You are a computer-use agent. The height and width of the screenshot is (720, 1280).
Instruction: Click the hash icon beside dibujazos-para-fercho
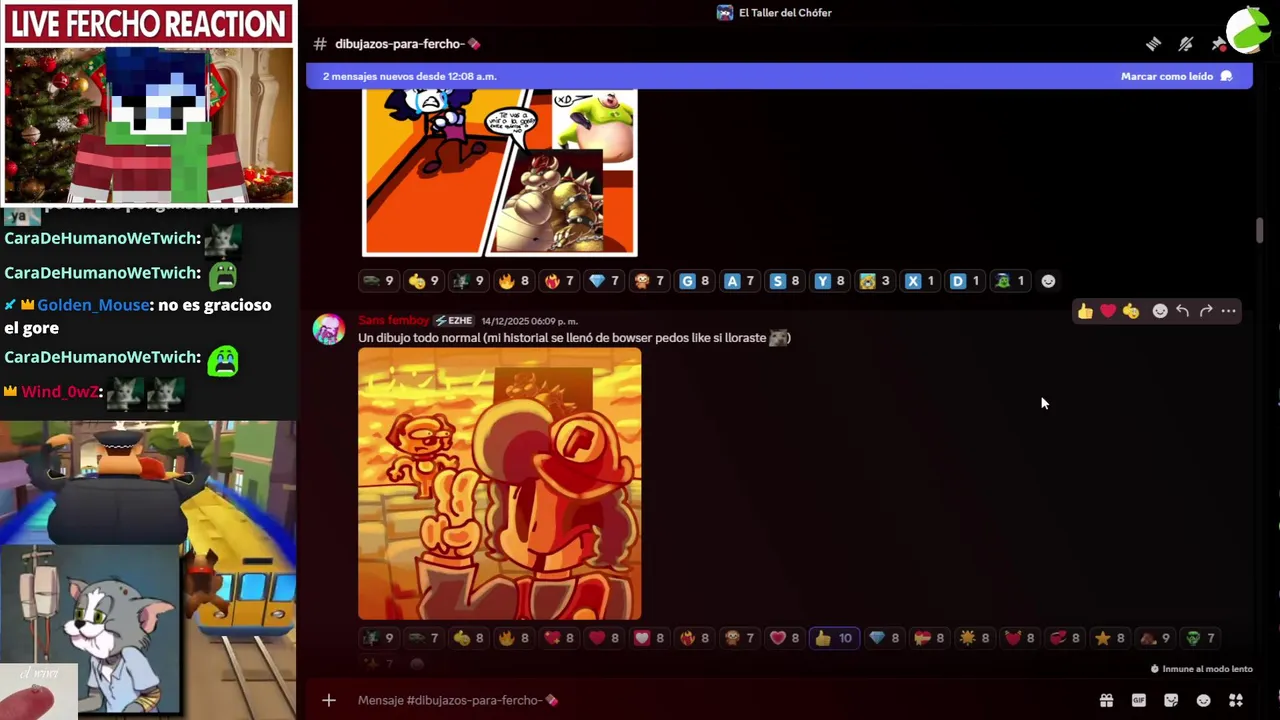(x=320, y=44)
